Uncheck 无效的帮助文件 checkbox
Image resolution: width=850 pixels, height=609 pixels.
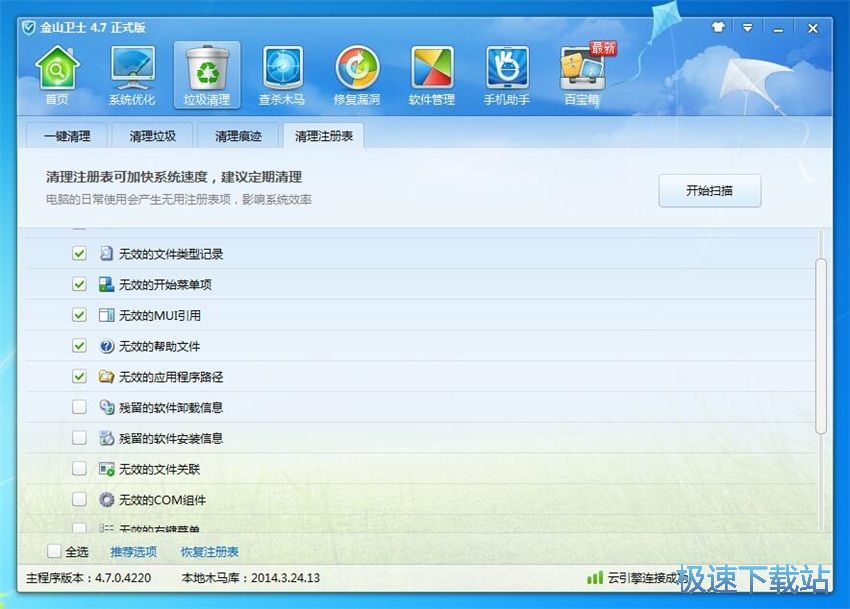click(79, 346)
